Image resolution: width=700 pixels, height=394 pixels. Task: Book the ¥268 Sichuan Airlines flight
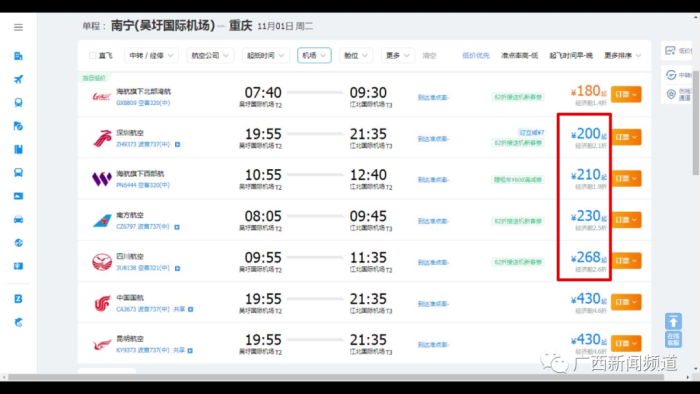pos(626,261)
